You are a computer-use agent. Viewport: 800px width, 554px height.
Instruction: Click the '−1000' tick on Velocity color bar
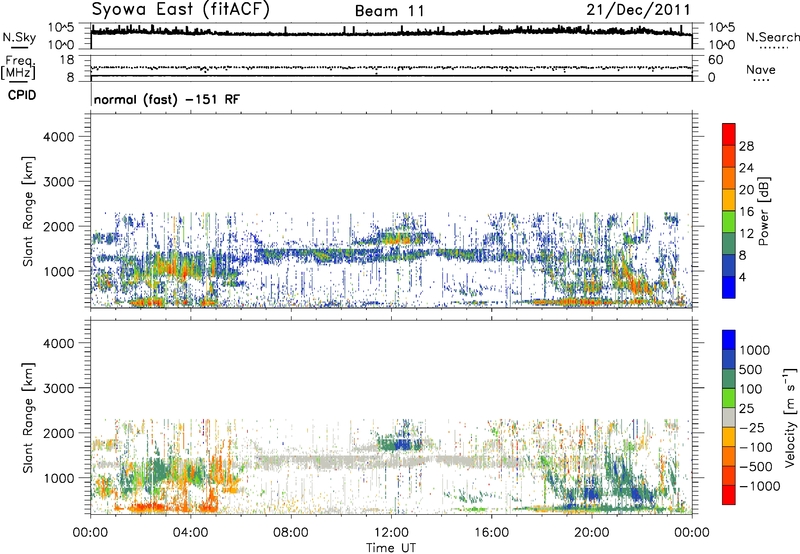click(x=760, y=486)
